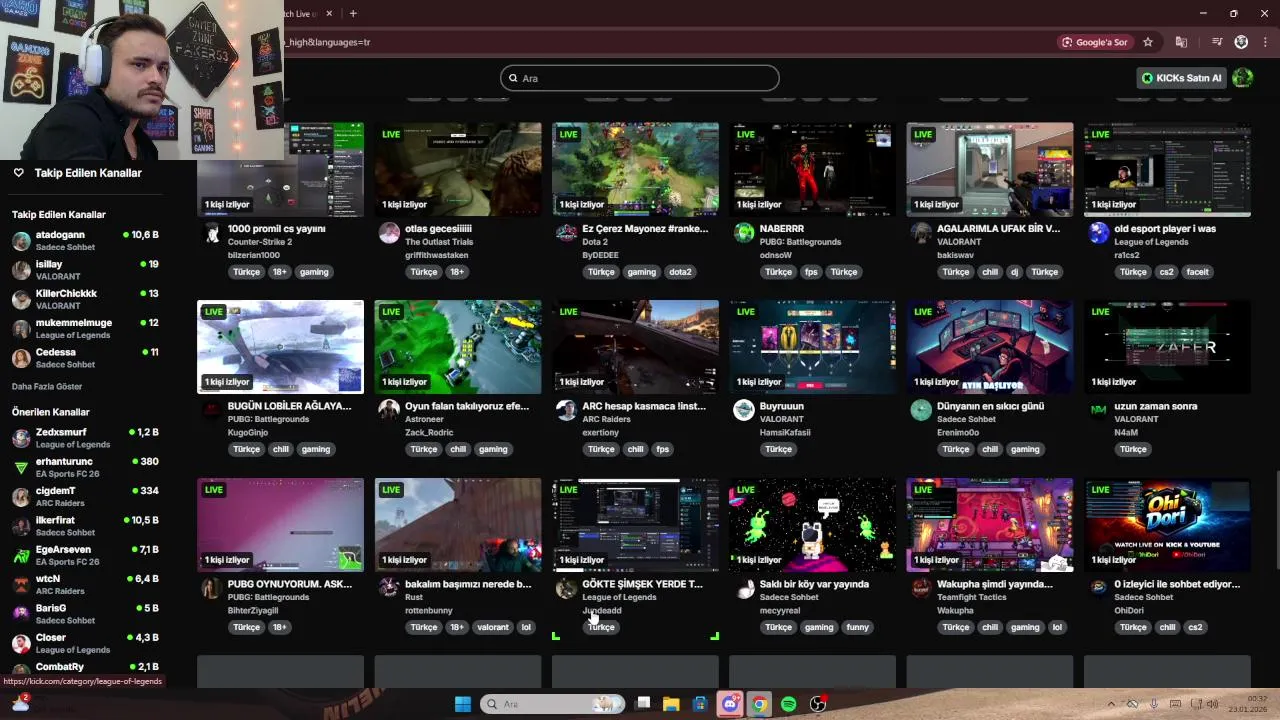Select 18+ tag under BihterZiyagill stream
Screen dimensions: 1280x720
[279, 627]
